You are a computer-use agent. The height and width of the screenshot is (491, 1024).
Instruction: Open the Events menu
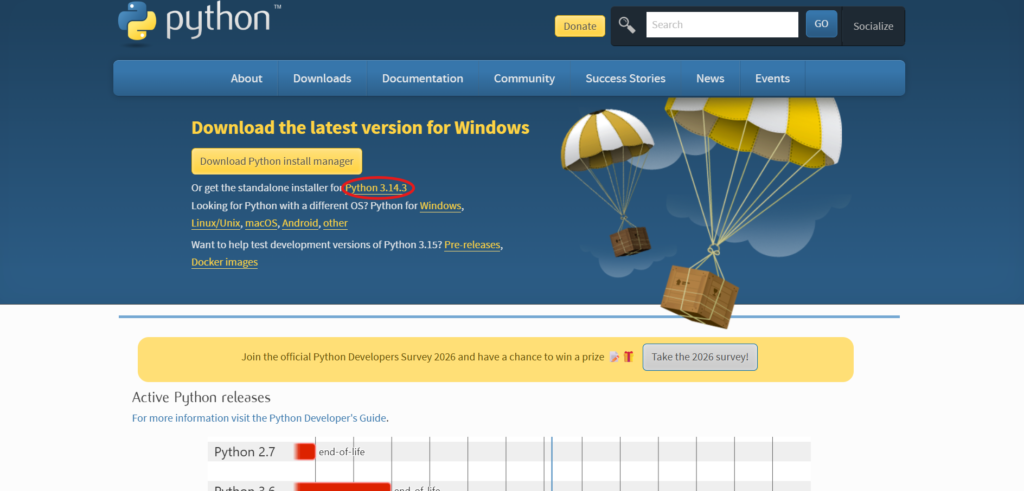click(772, 78)
